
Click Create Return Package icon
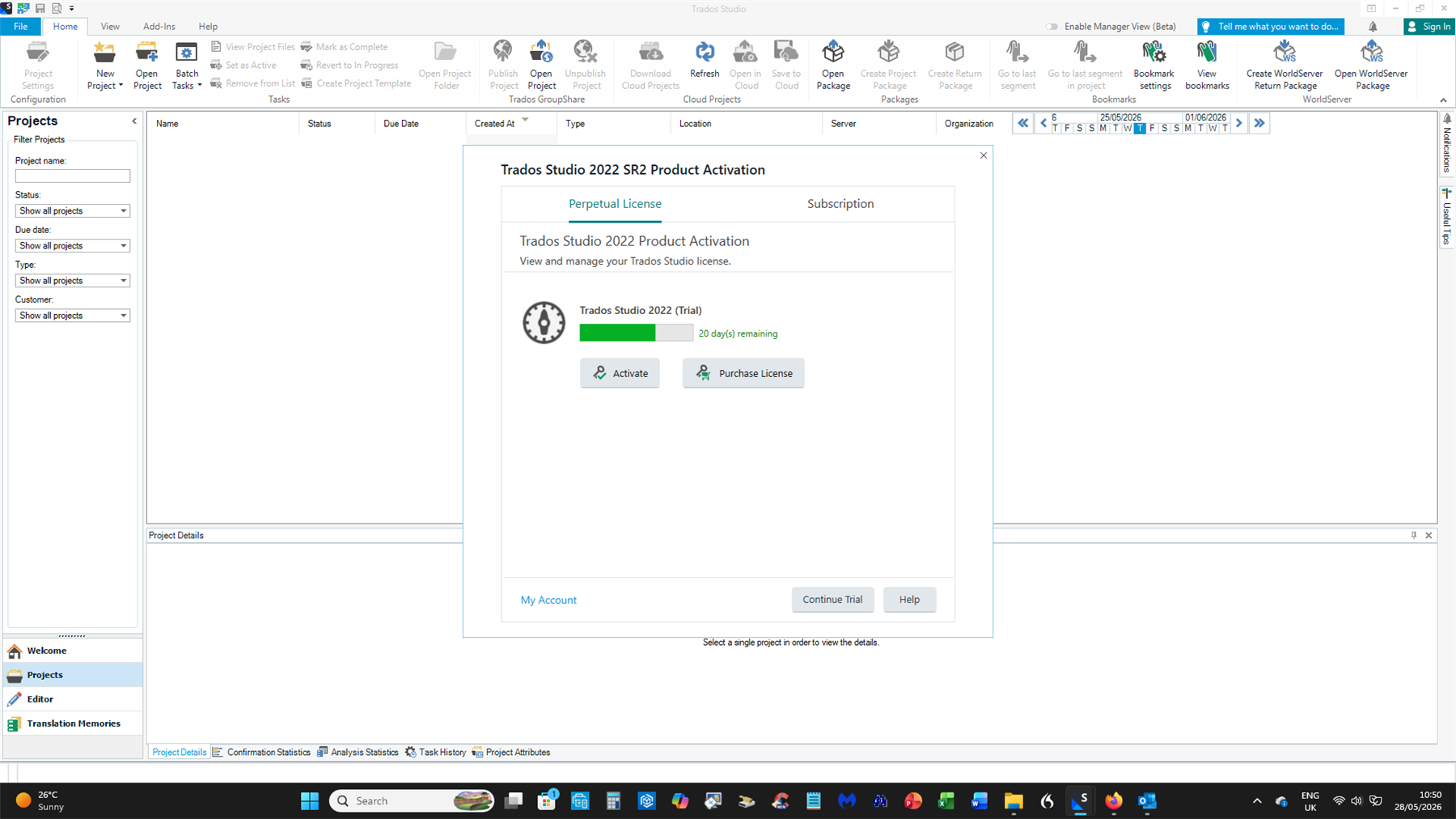point(955,66)
